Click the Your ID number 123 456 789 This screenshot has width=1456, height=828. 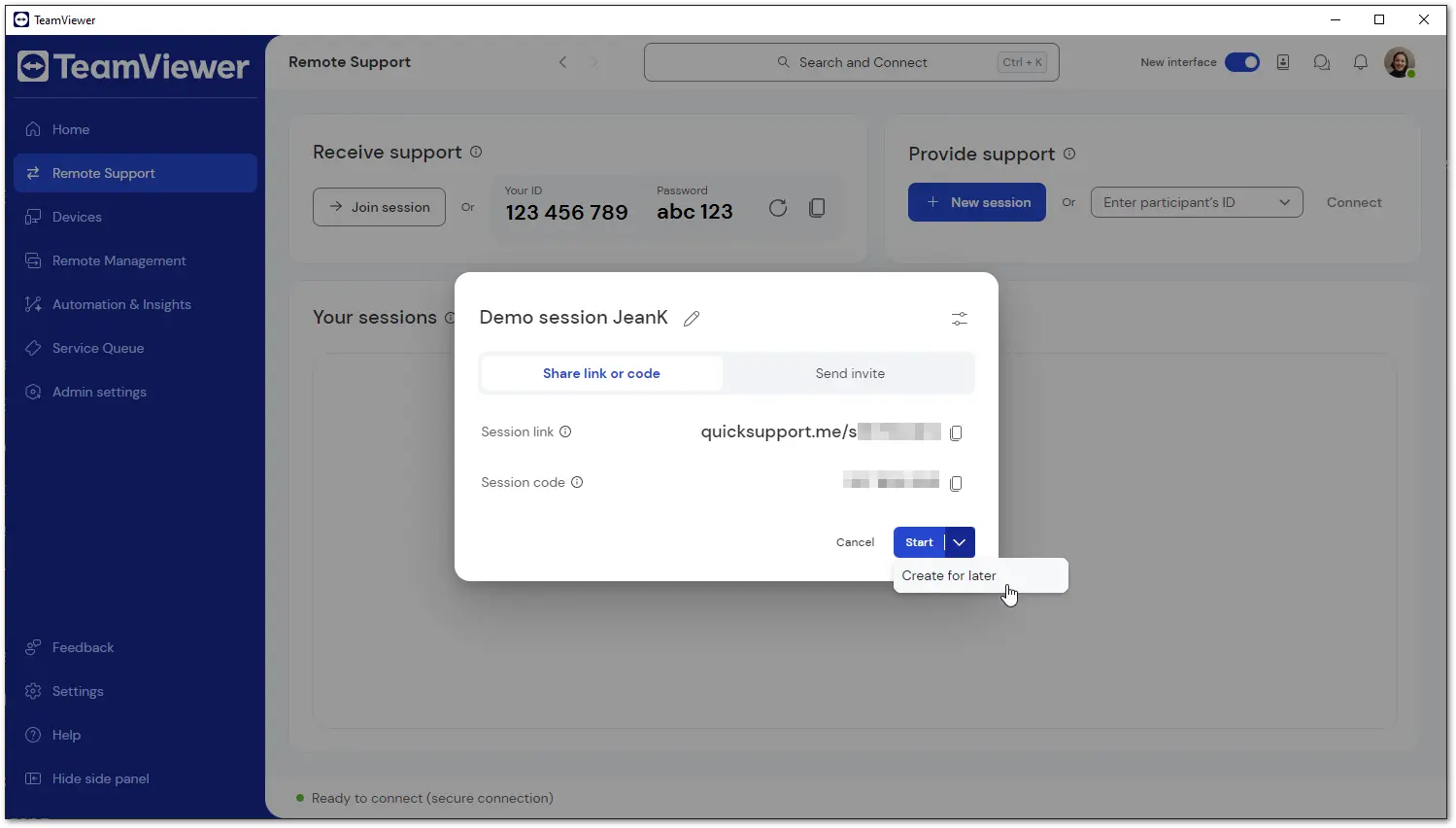[566, 212]
